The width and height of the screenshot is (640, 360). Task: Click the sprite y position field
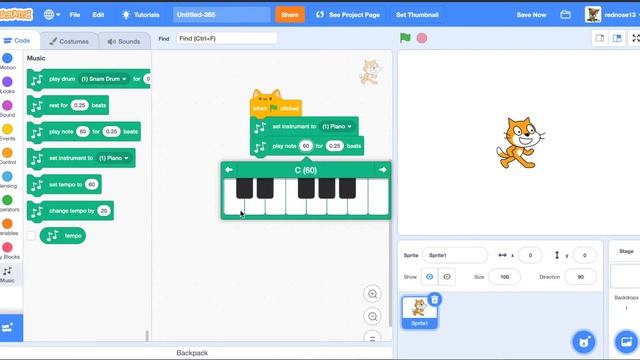[584, 255]
